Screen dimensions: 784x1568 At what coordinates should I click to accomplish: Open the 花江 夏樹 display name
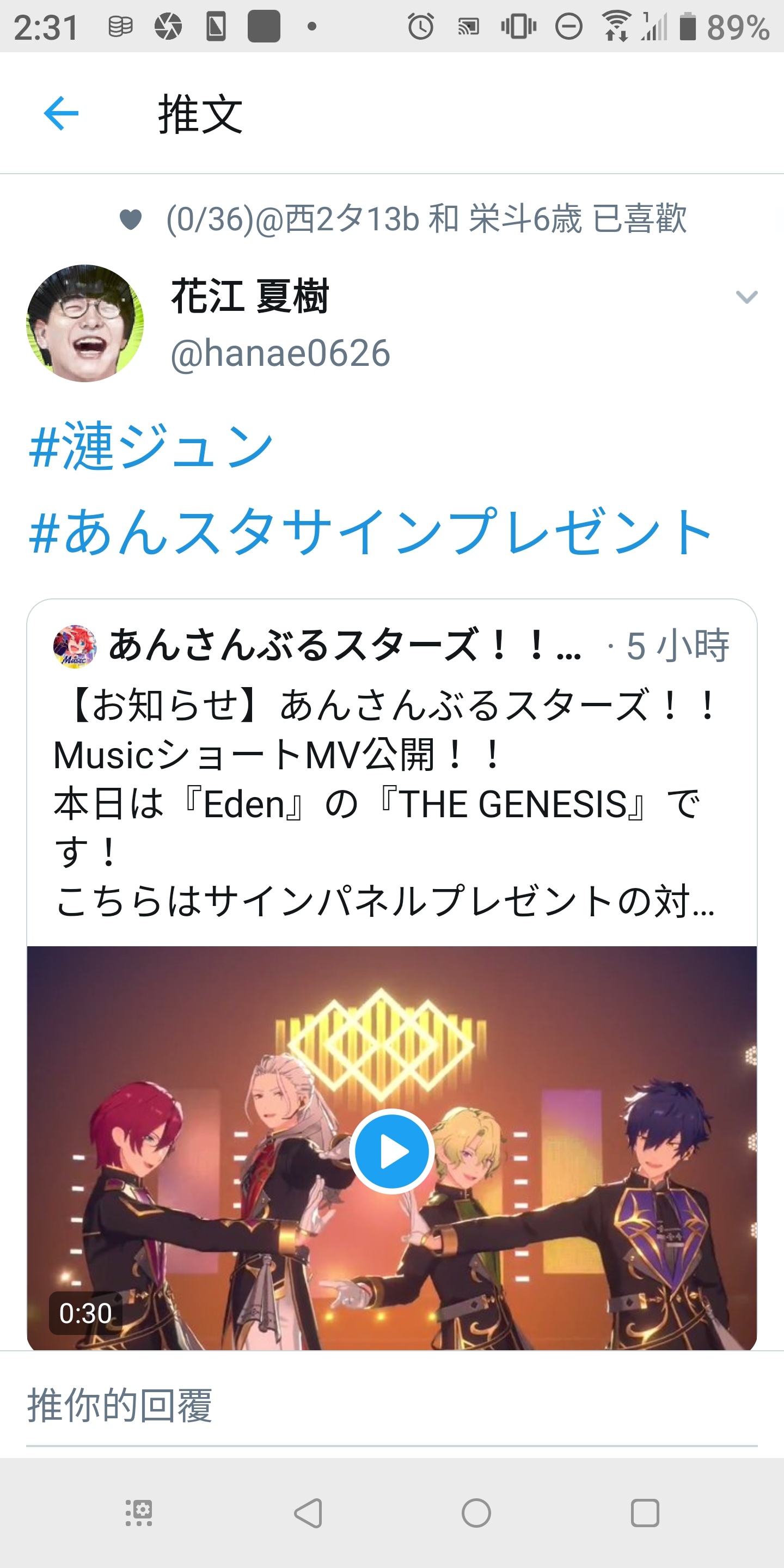click(x=250, y=296)
